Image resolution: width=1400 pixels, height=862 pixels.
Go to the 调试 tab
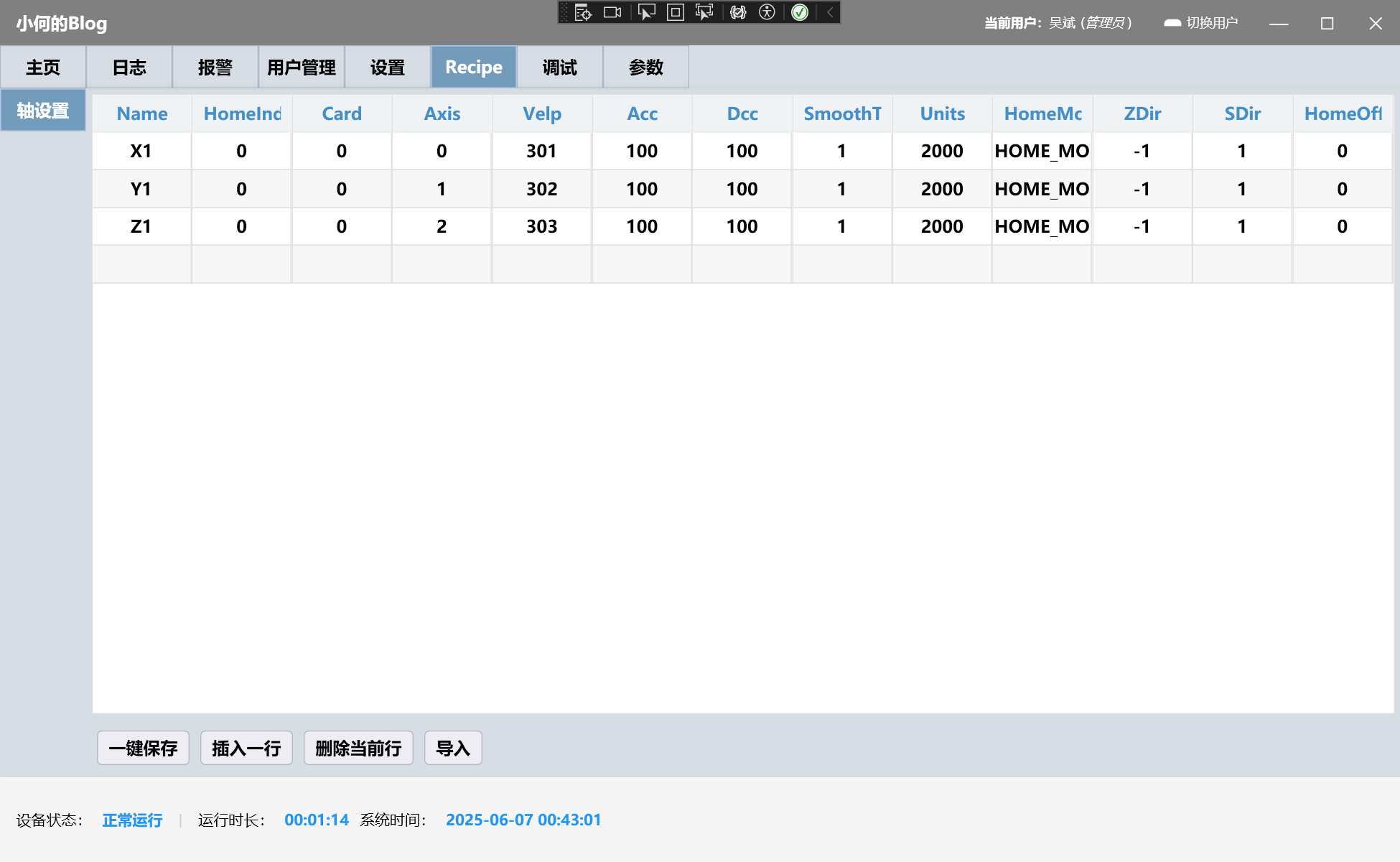pyautogui.click(x=559, y=68)
